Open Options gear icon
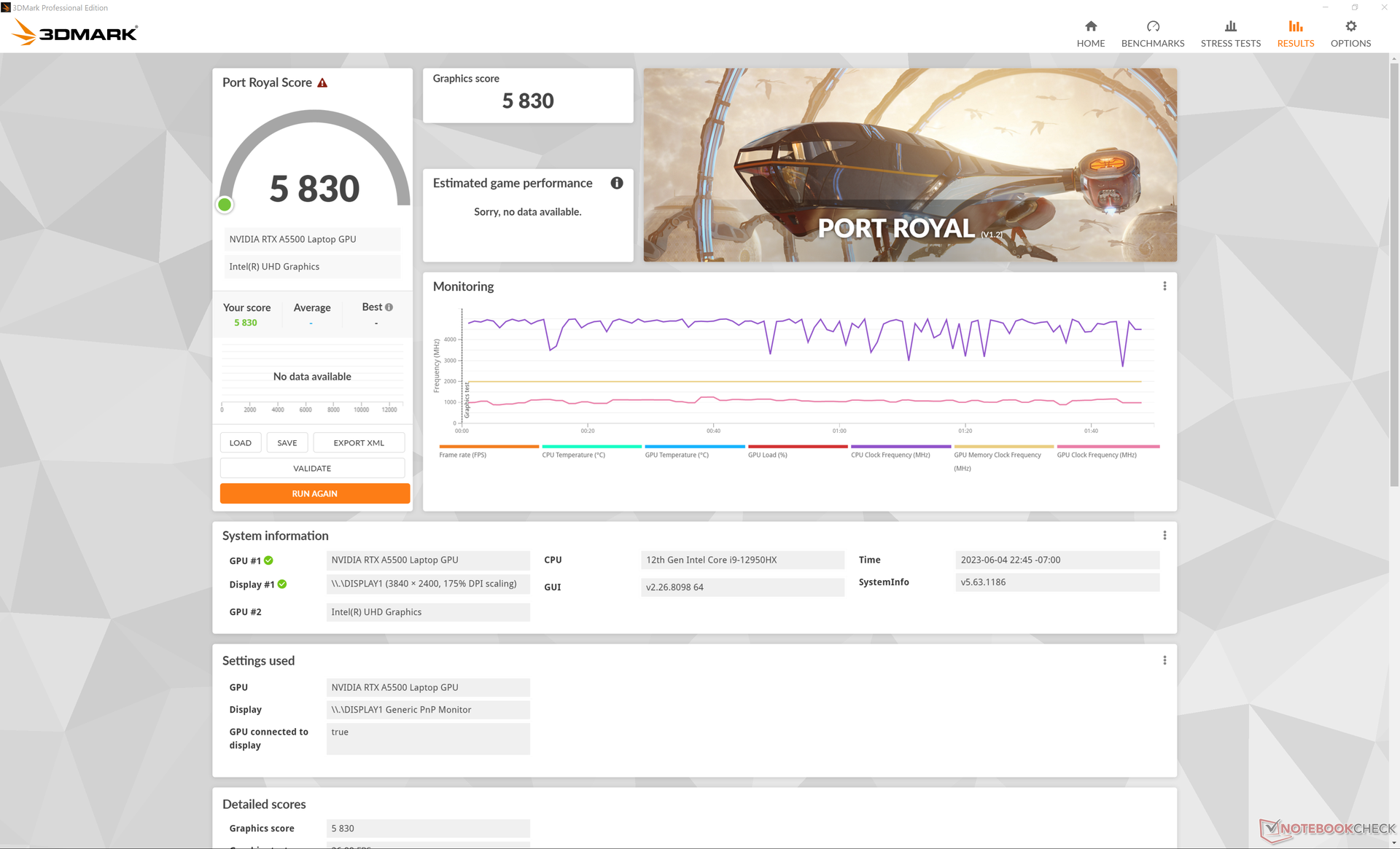The height and width of the screenshot is (849, 1400). [x=1350, y=27]
